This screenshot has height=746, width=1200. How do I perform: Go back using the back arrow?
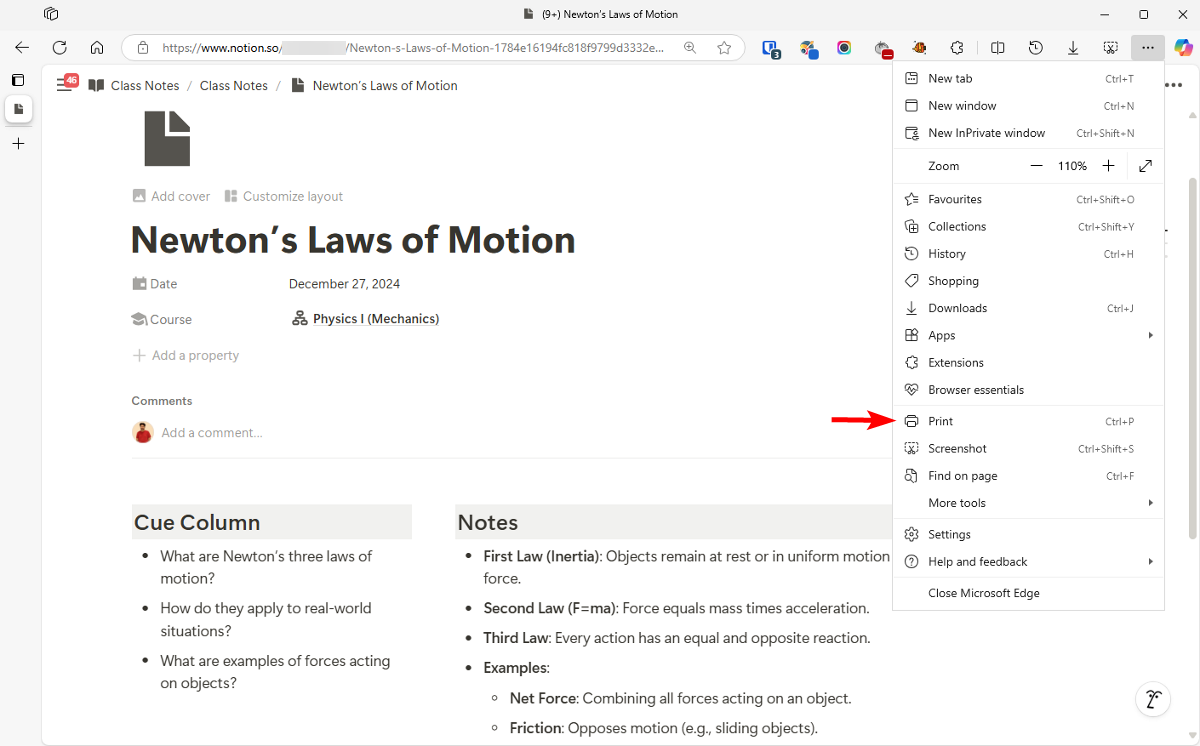(21, 47)
